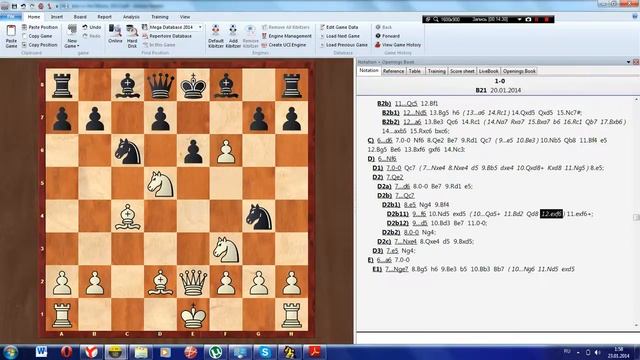
Task: Open Repertoire Database search
Action: (x=167, y=36)
